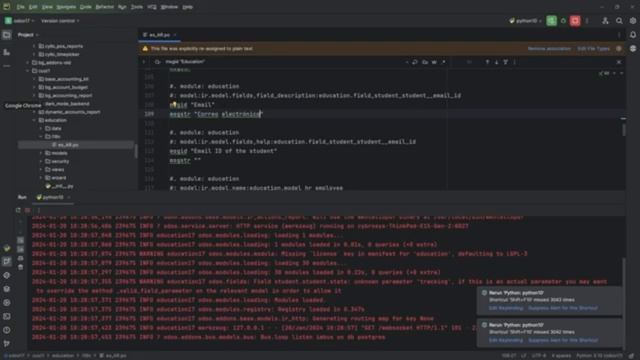Open the Structure tool window icon
Image resolution: width=640 pixels, height=360 pixels.
coord(7,52)
